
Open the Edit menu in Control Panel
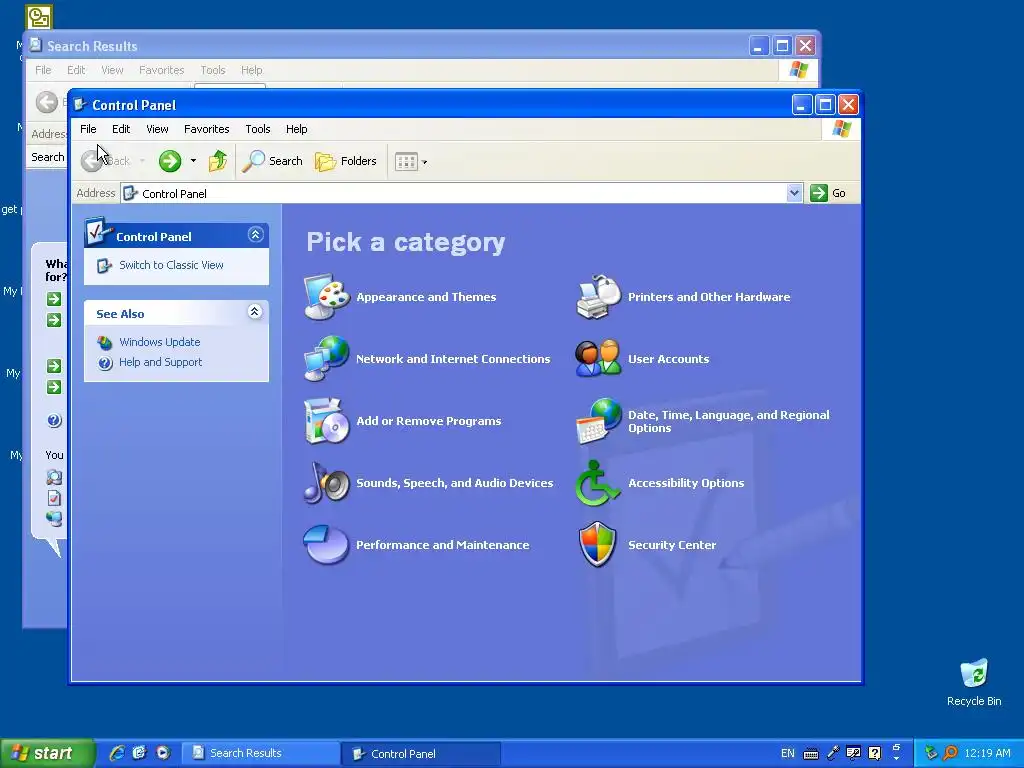tap(121, 129)
